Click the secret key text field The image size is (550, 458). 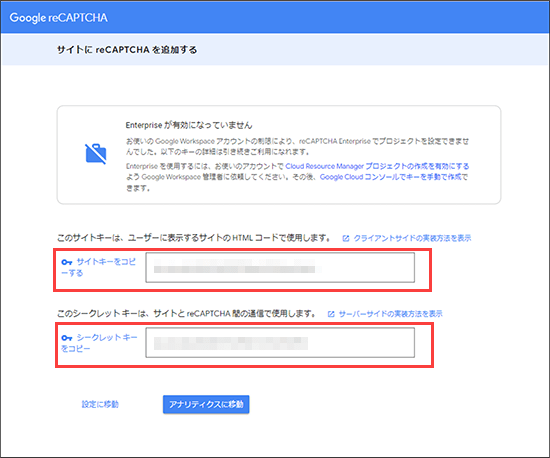click(x=280, y=343)
